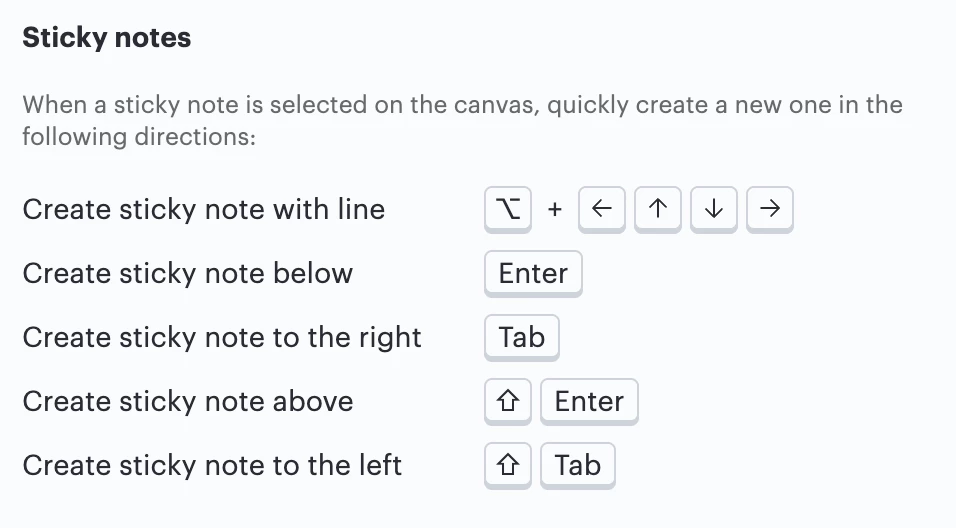This screenshot has width=956, height=528.
Task: Click the down arrow key icon
Action: tap(713, 209)
